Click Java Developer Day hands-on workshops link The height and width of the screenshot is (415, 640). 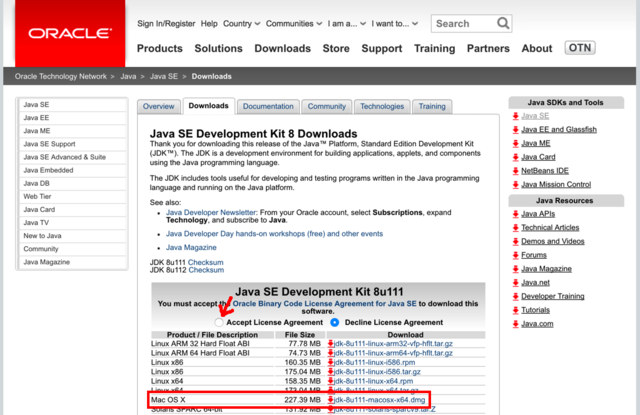click(x=274, y=234)
